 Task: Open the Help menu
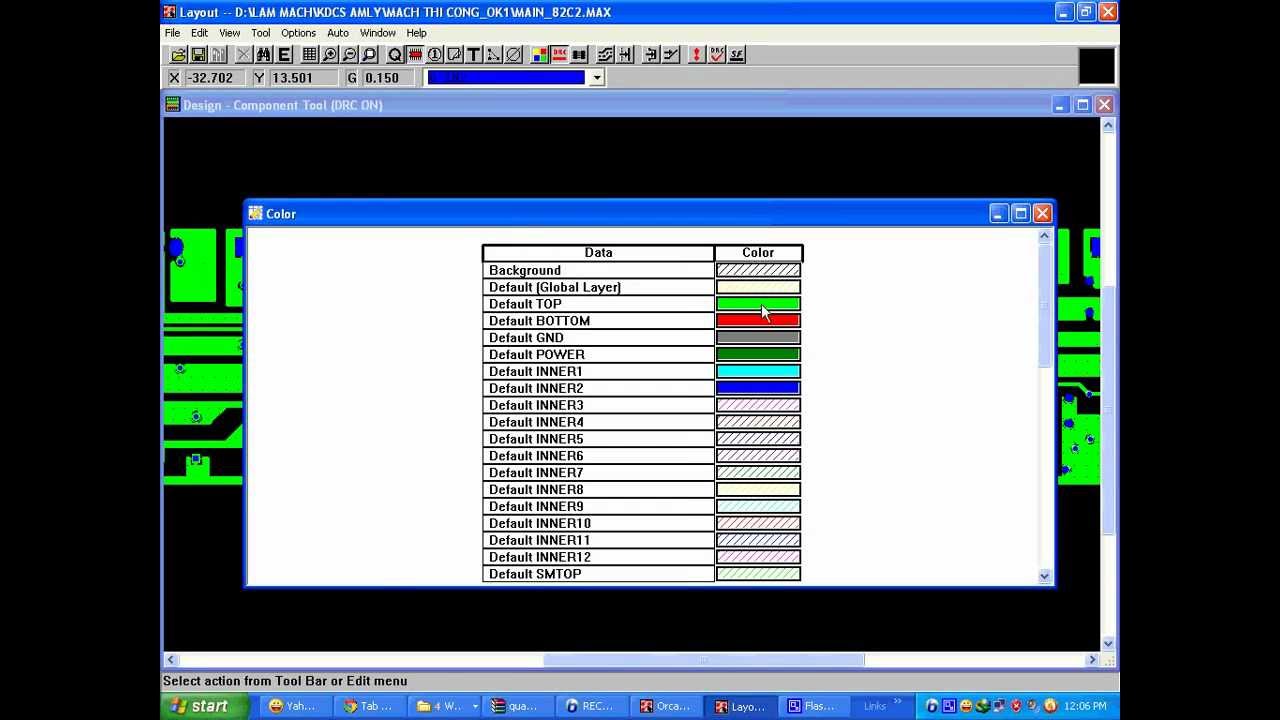[x=417, y=33]
